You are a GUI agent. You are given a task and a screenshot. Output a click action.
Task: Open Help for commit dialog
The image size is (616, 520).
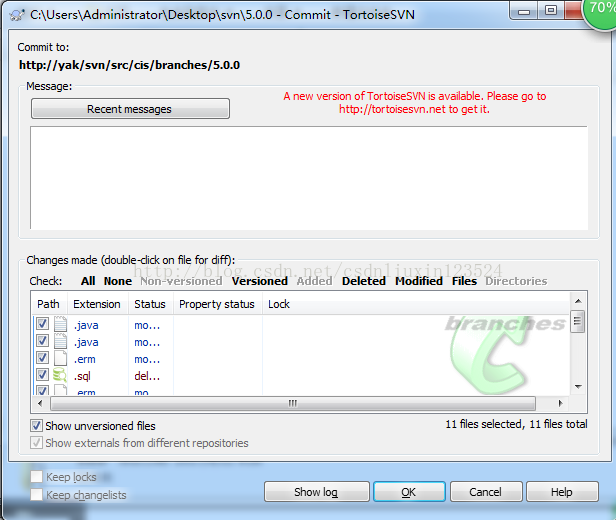(x=562, y=492)
